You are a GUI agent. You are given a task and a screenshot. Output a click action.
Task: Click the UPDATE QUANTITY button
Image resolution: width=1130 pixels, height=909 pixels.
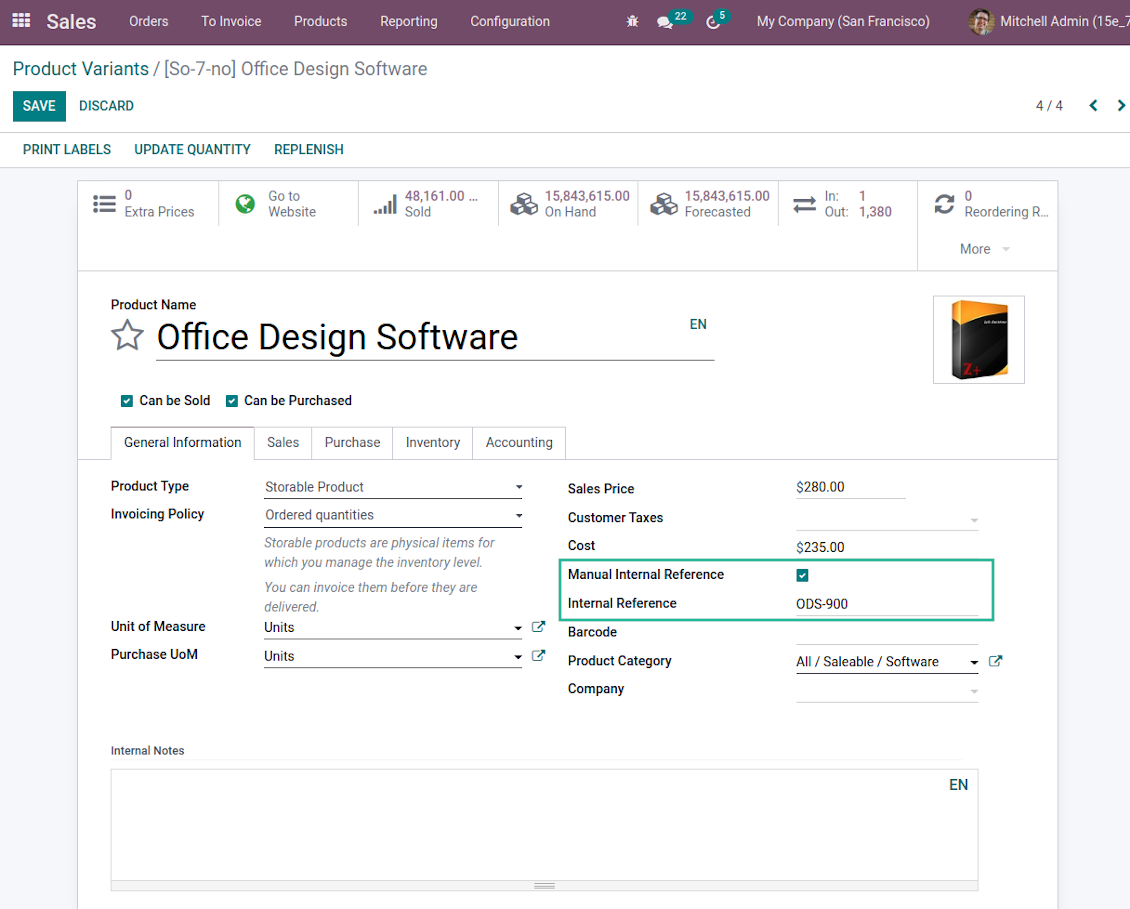point(192,149)
